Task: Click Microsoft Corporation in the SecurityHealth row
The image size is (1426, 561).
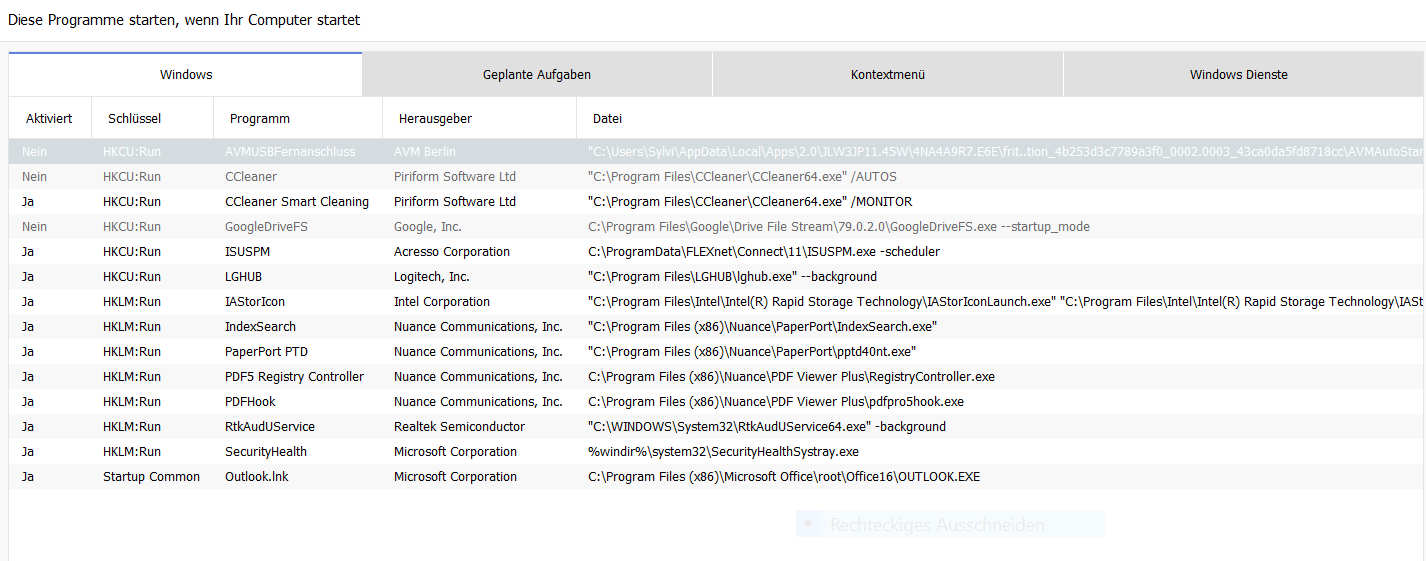Action: coord(455,452)
